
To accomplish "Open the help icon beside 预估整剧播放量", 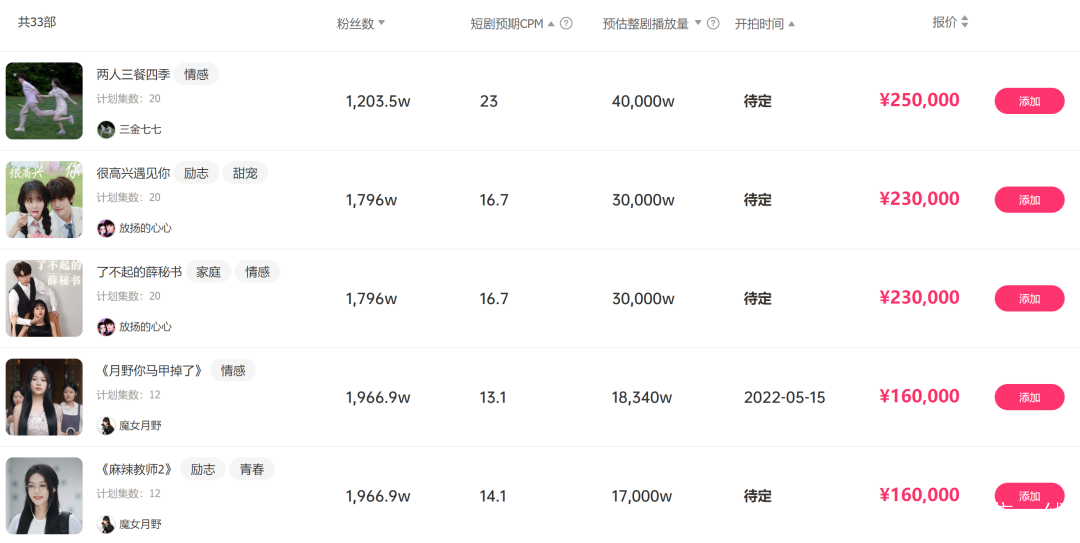I will tap(713, 23).
